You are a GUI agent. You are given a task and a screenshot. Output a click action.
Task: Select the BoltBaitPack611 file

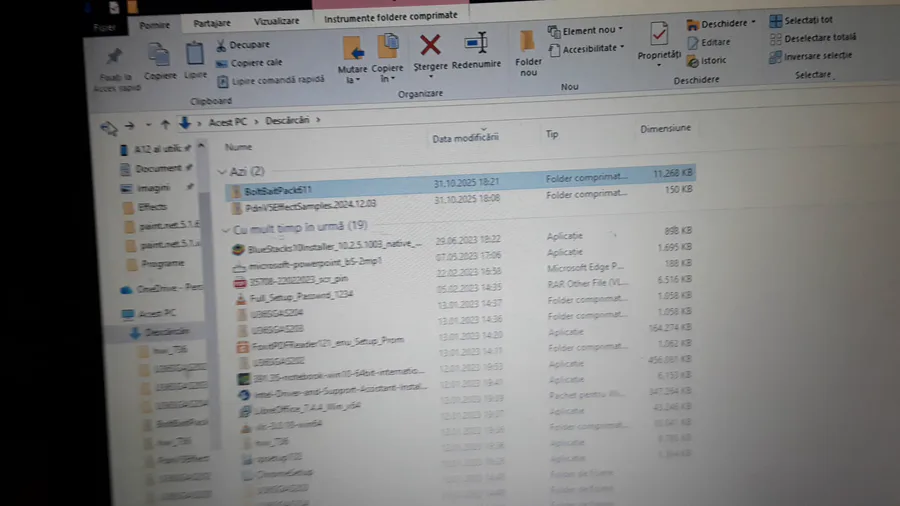tap(460, 183)
